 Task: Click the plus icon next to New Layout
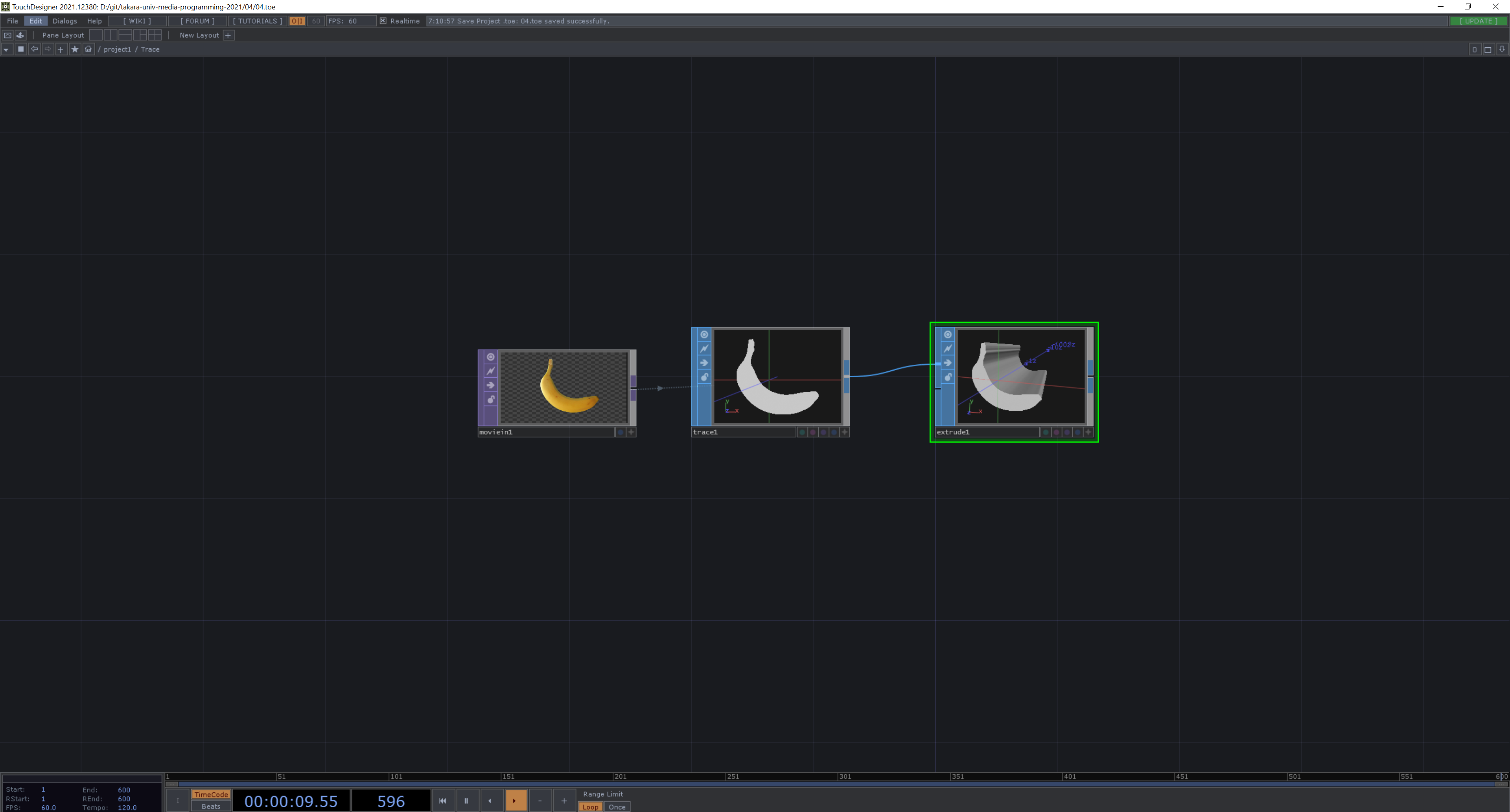[x=228, y=35]
